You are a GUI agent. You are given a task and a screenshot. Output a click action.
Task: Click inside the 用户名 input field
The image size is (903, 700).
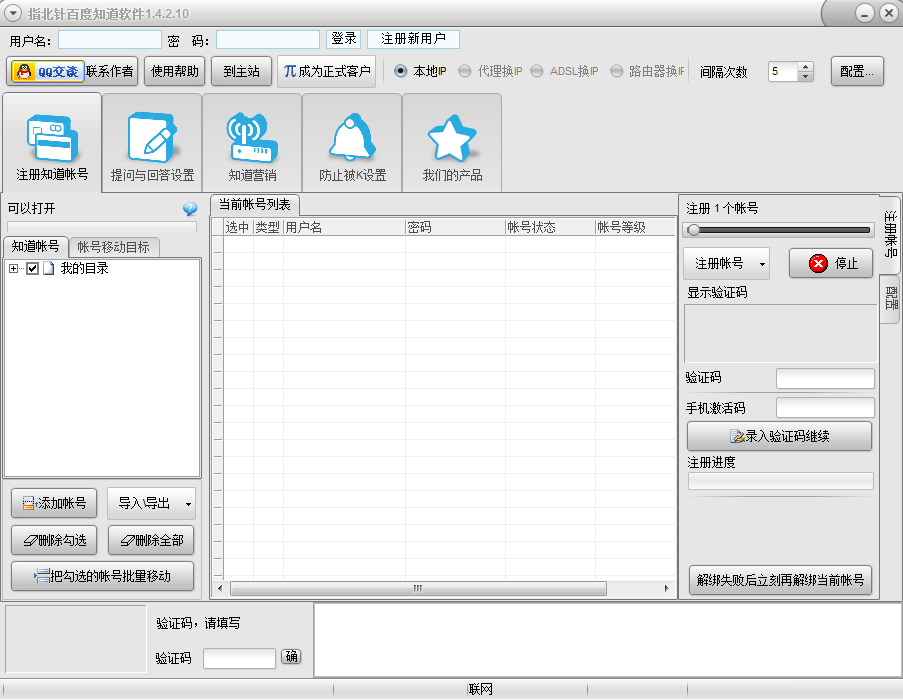108,38
